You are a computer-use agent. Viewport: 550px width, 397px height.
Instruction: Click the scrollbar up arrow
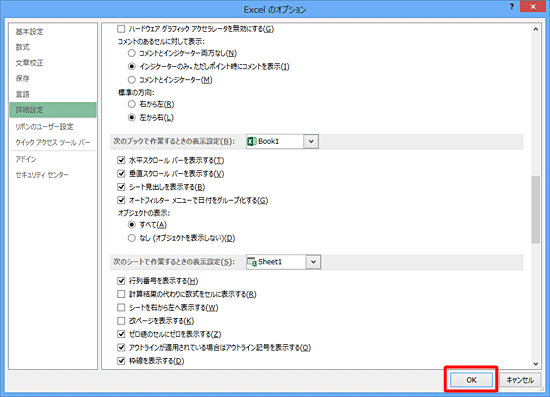536,29
